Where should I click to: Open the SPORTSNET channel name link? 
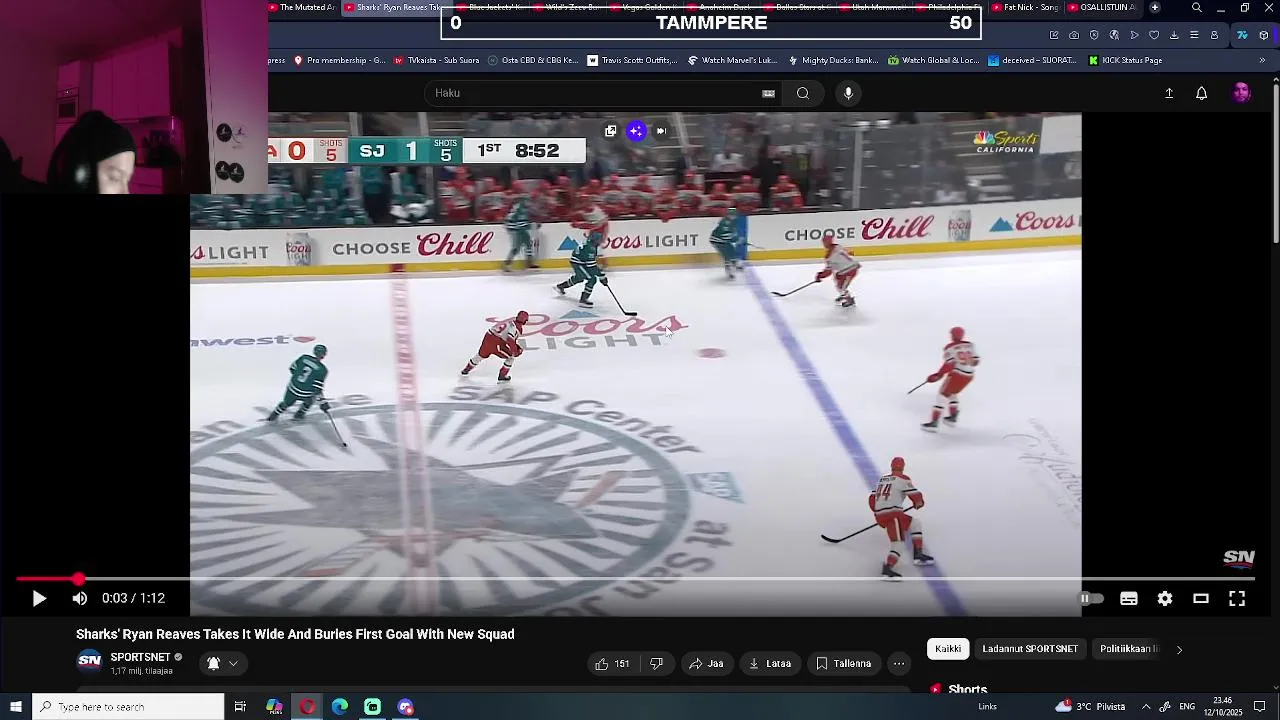[140, 657]
